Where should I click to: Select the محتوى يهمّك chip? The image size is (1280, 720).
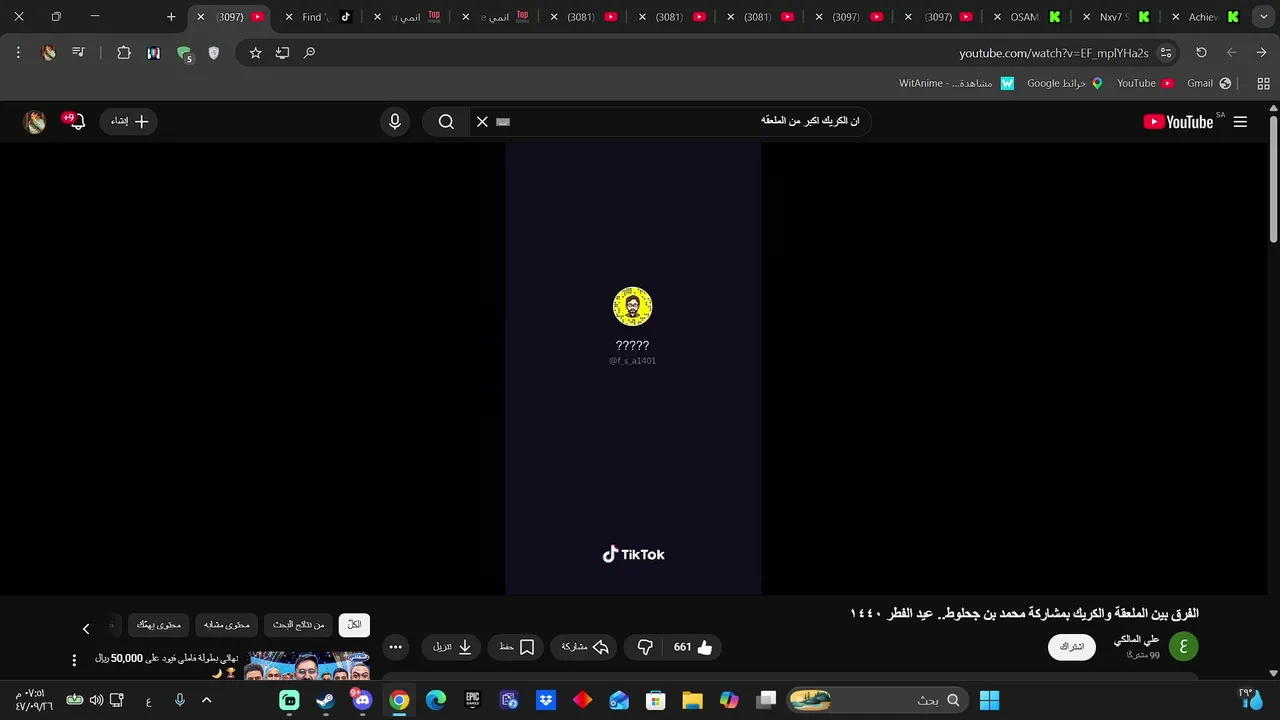[159, 625]
